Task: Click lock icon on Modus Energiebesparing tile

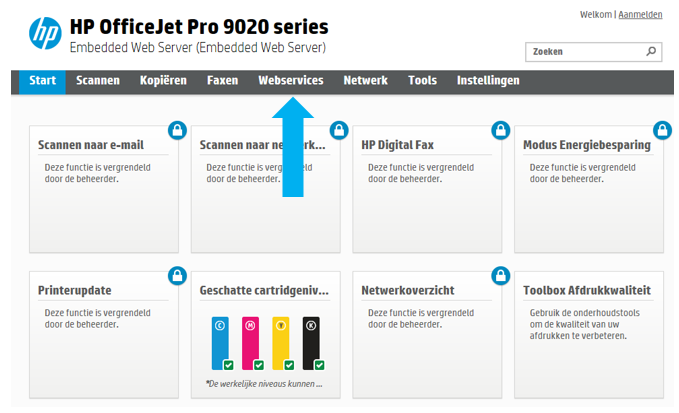Action: tap(662, 130)
